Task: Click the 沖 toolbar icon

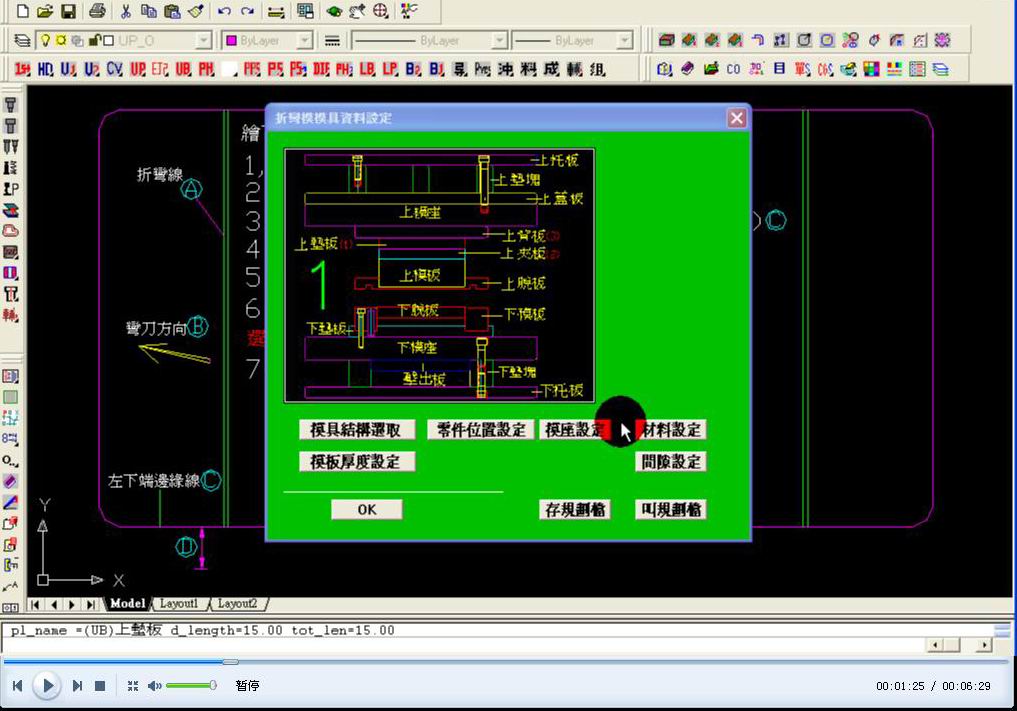Action: [505, 69]
